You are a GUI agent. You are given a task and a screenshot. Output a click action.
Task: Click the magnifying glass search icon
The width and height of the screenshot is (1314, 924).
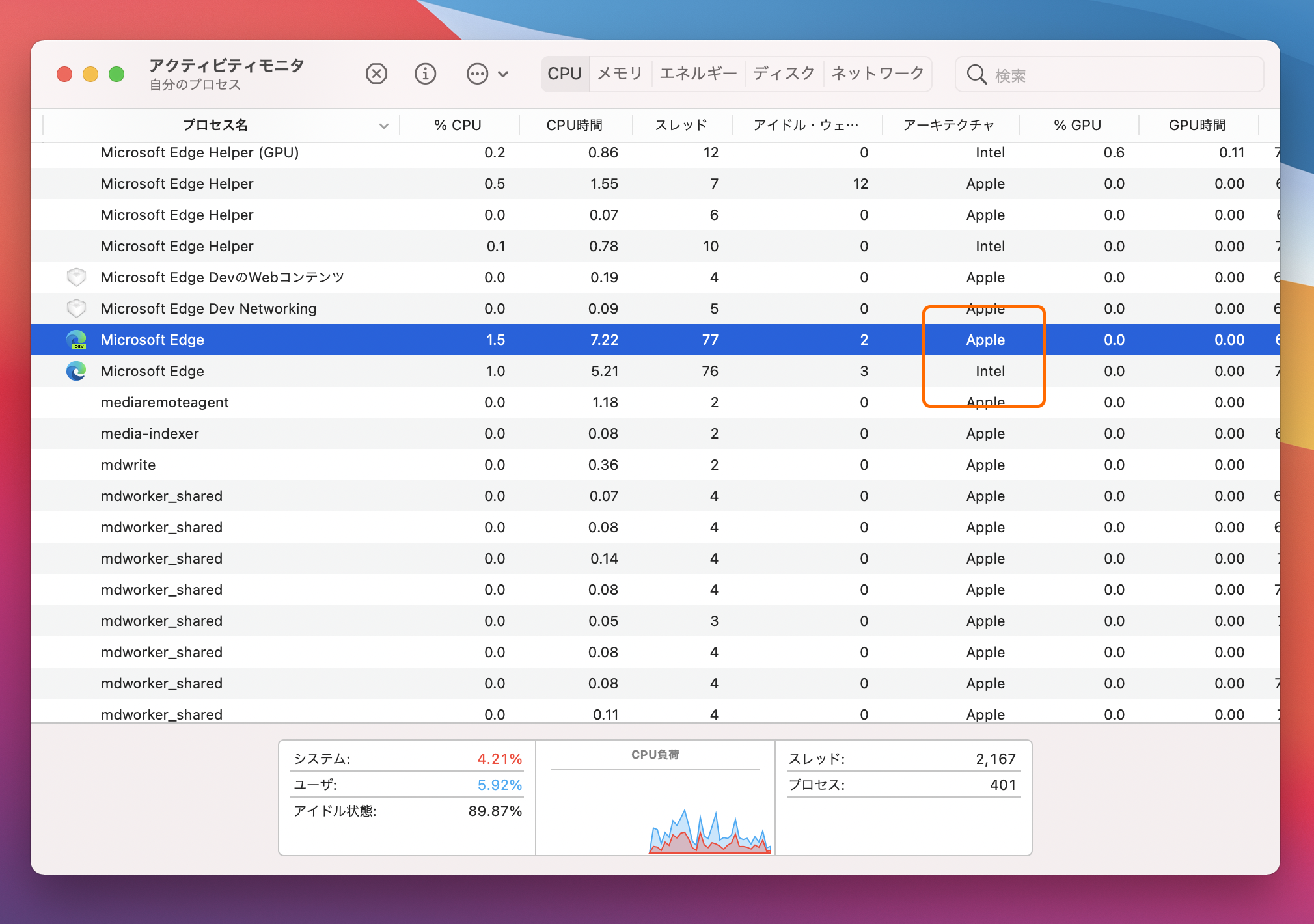click(977, 74)
